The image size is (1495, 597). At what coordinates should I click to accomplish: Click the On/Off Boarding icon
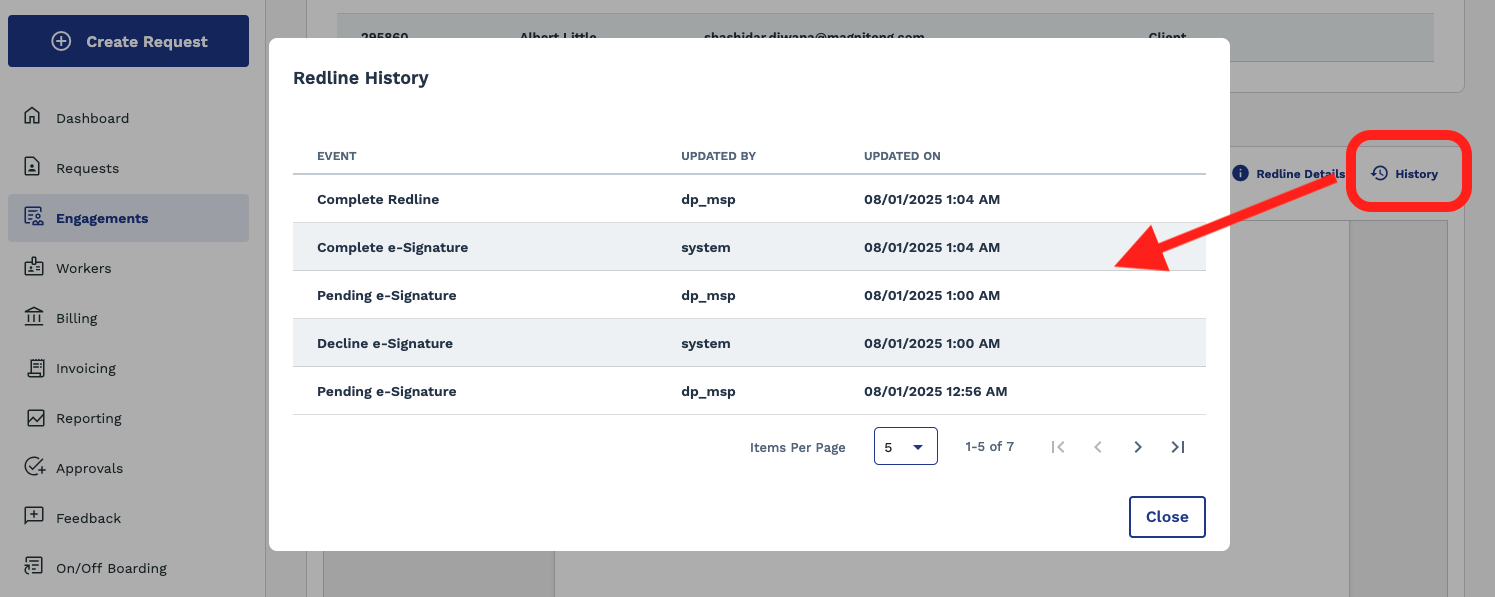pos(34,567)
